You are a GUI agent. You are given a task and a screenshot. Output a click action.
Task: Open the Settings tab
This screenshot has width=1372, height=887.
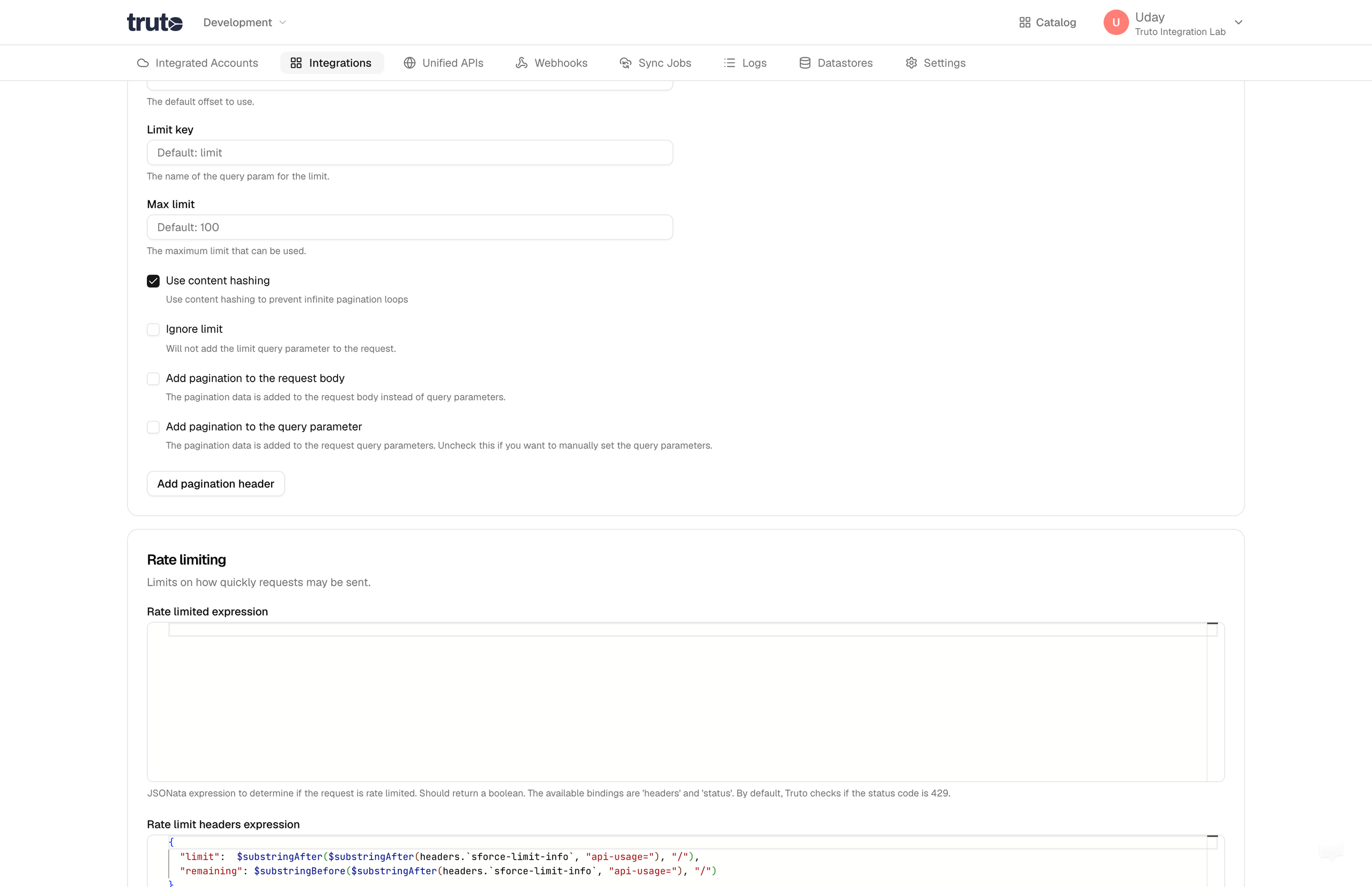936,63
